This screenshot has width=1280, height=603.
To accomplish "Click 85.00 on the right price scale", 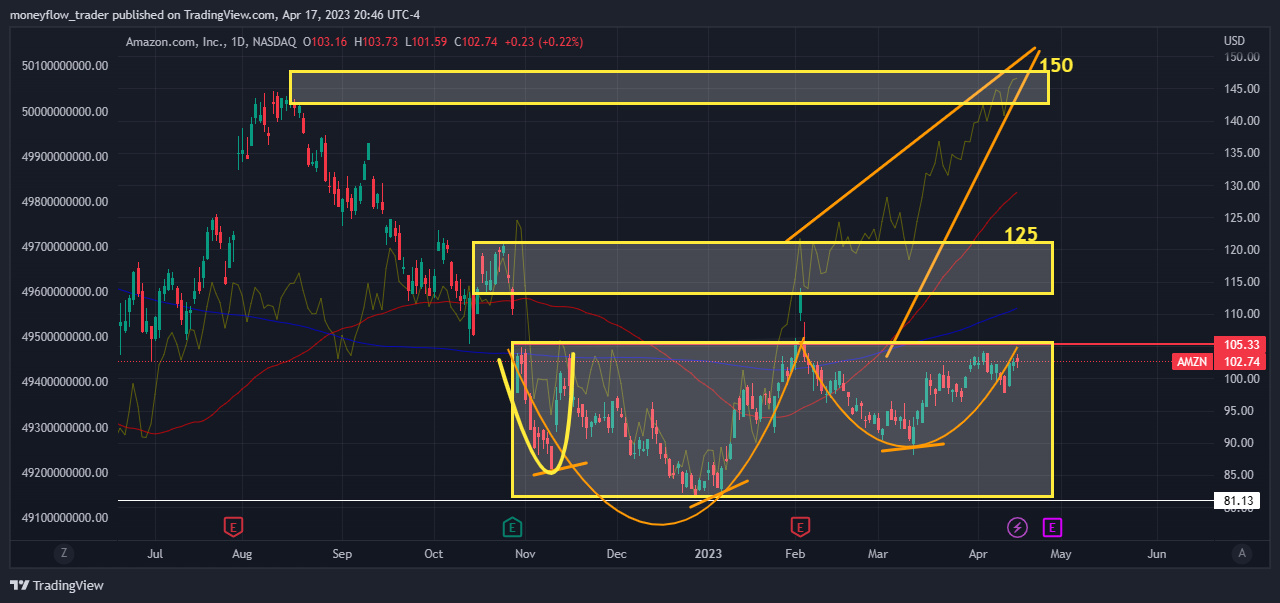I will click(x=1239, y=475).
